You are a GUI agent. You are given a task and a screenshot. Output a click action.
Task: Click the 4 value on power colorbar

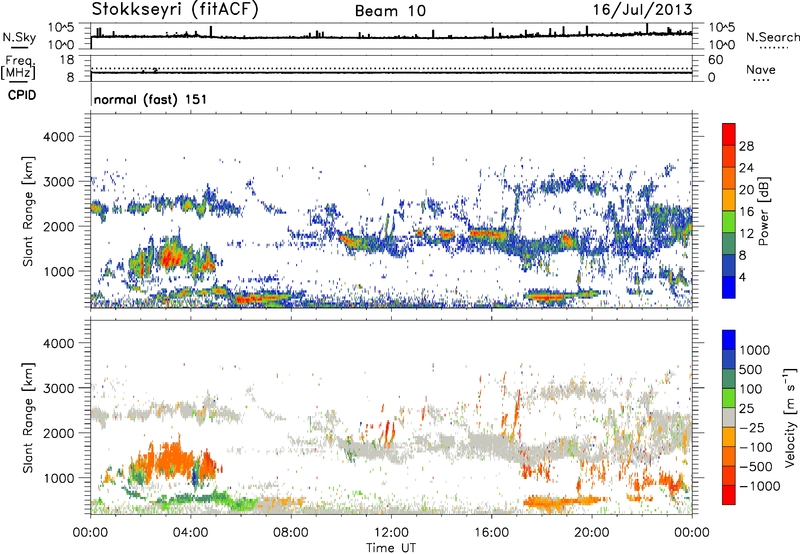pos(743,277)
